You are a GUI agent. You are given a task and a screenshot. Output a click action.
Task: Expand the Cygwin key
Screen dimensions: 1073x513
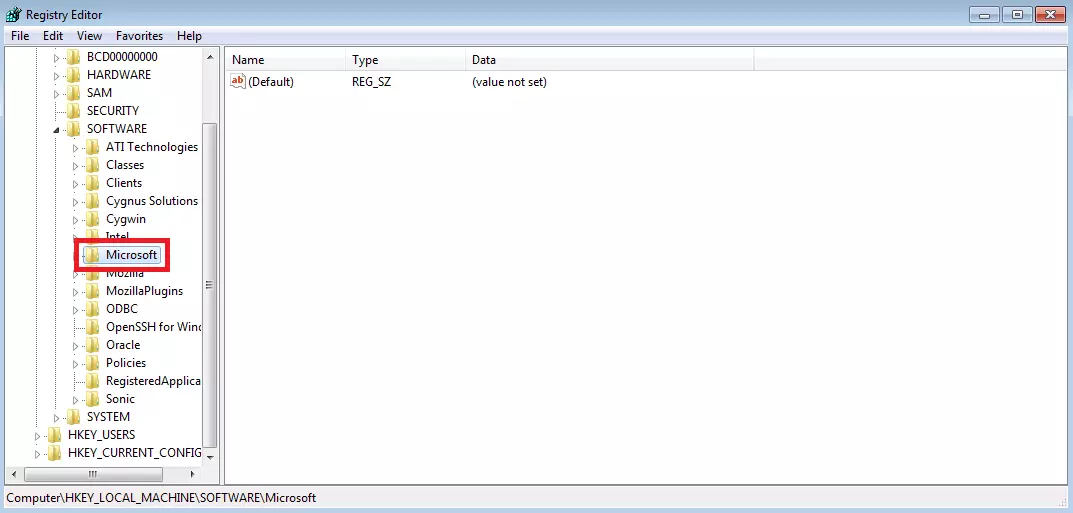click(x=76, y=220)
